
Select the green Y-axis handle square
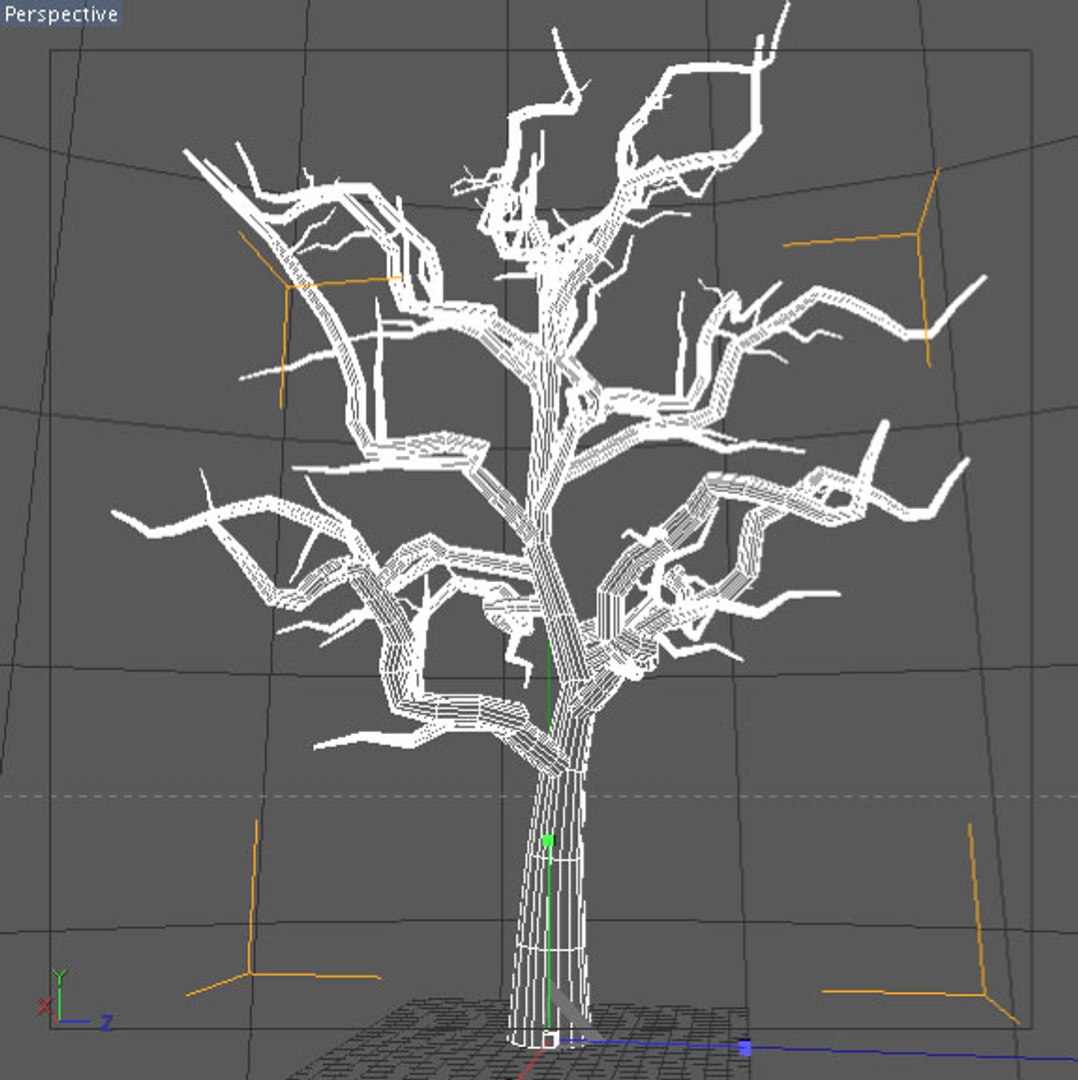point(548,841)
